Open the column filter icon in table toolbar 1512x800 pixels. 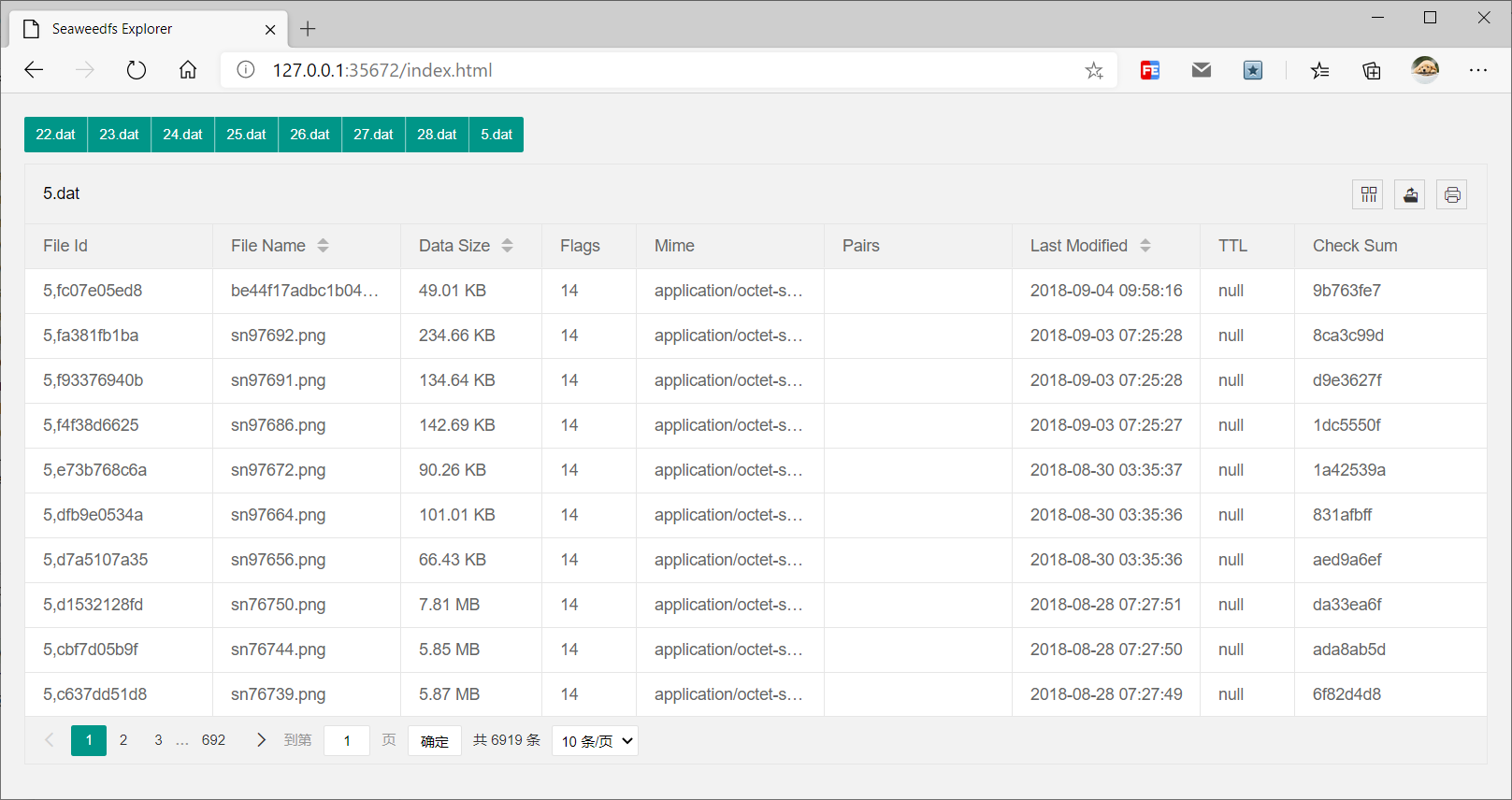click(1368, 194)
